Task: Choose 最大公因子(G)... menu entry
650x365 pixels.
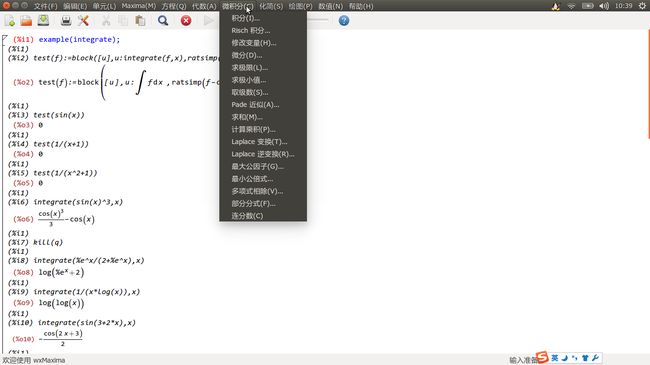Action: [x=263, y=166]
